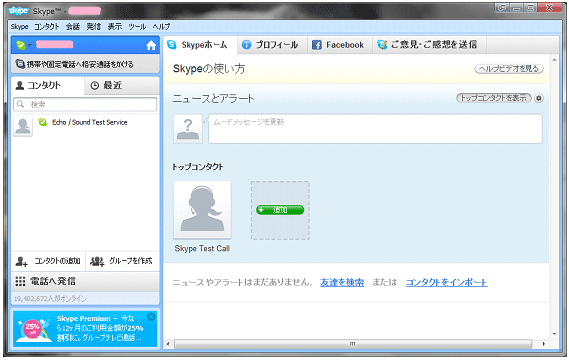Click the Facebook tab icon
569x360 pixels.
(x=317, y=45)
